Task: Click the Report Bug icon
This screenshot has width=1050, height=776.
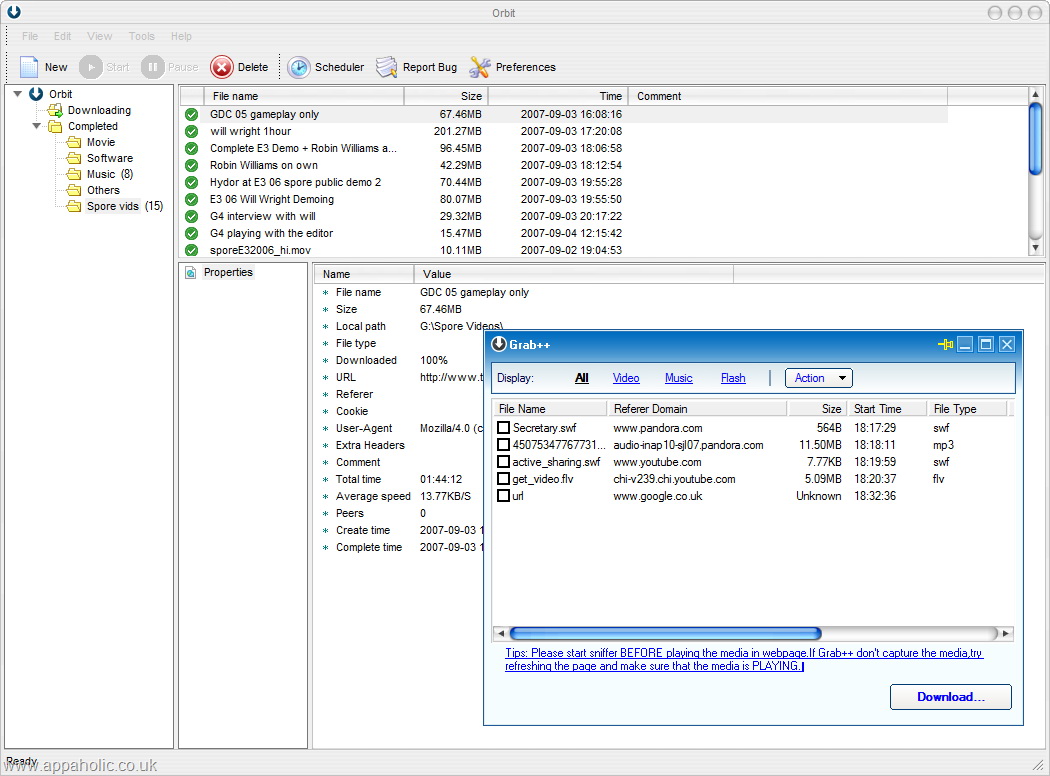Action: point(387,67)
